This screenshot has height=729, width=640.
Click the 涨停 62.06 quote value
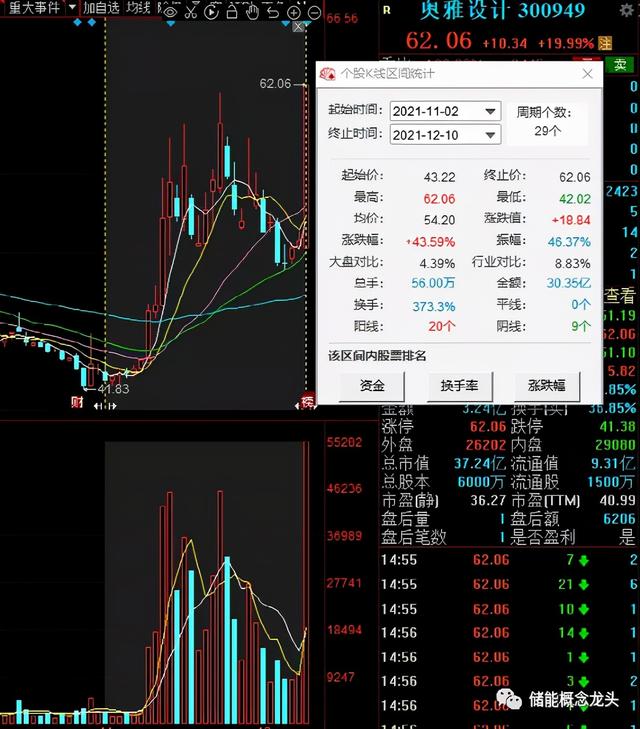tap(488, 426)
